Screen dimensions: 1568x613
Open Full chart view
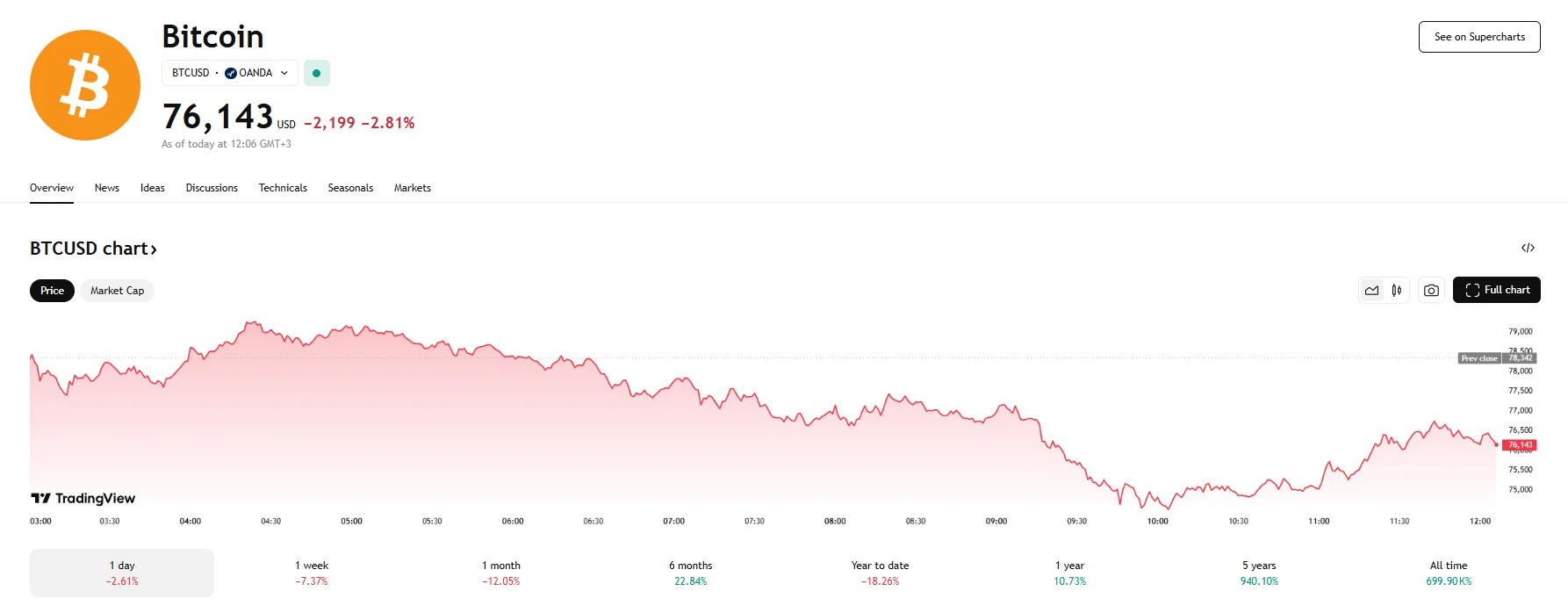point(1496,290)
